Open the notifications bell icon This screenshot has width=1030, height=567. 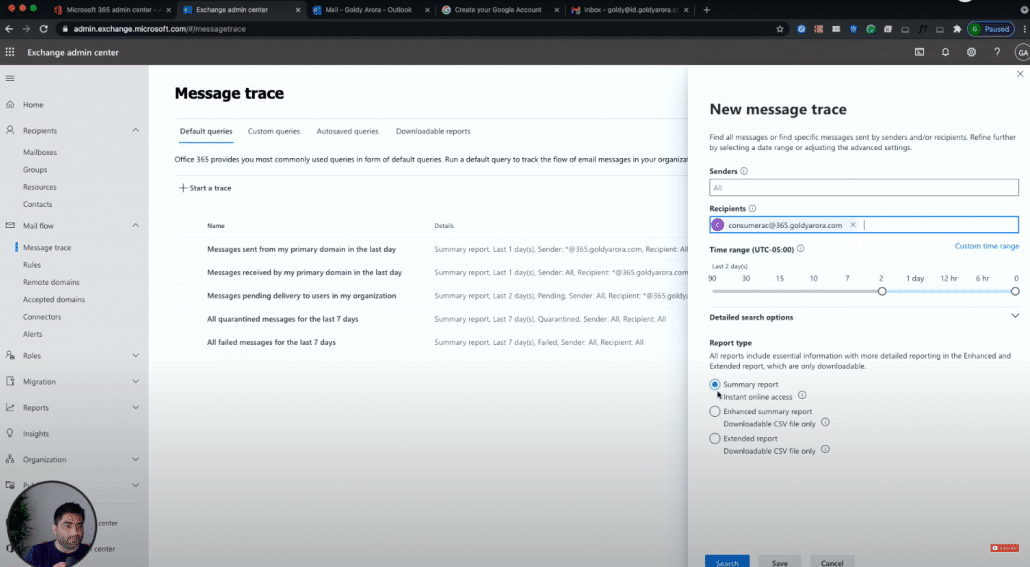coord(945,52)
